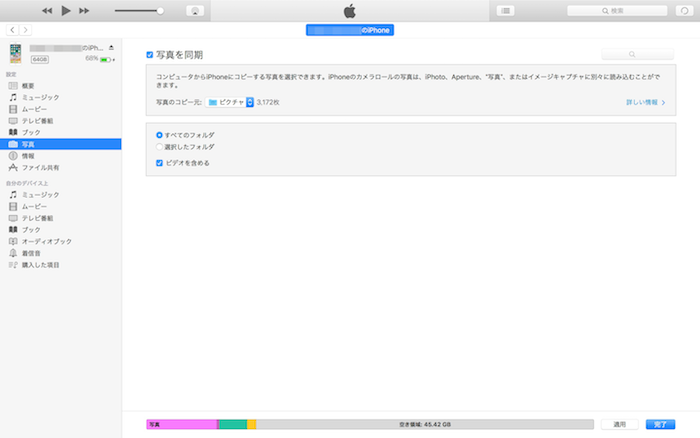Click the 詳しい情報 link

coord(646,102)
